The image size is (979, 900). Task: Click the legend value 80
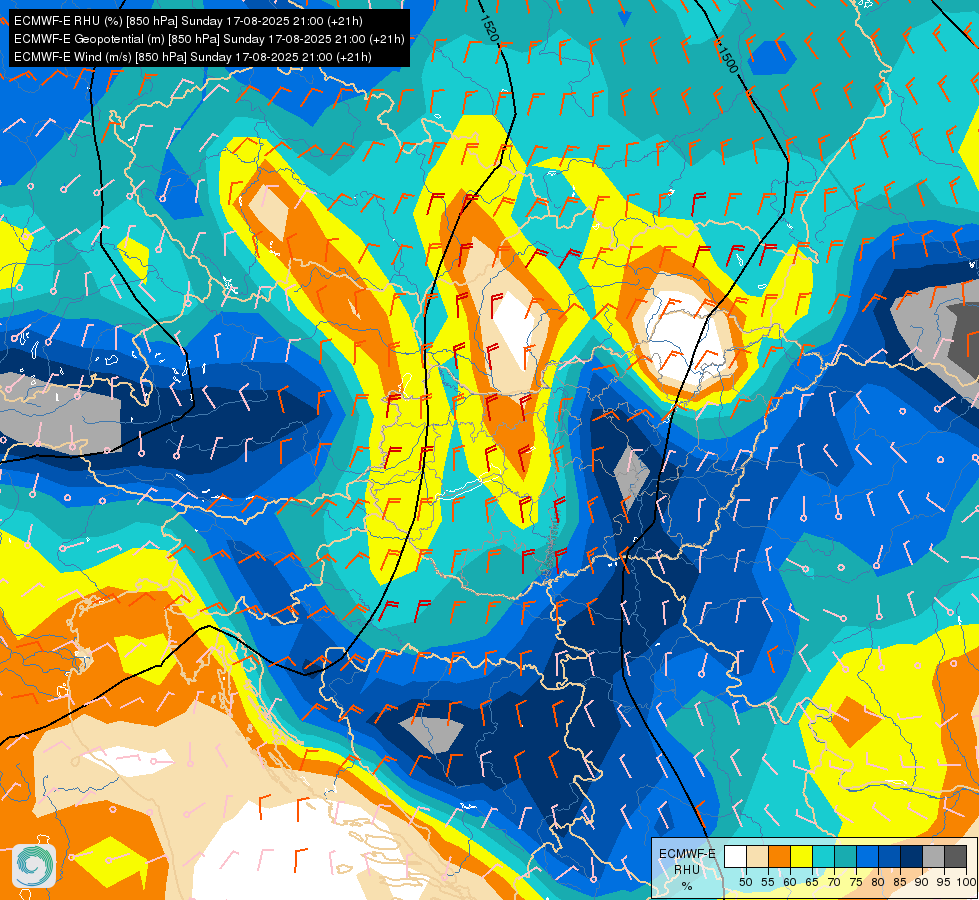[878, 882]
